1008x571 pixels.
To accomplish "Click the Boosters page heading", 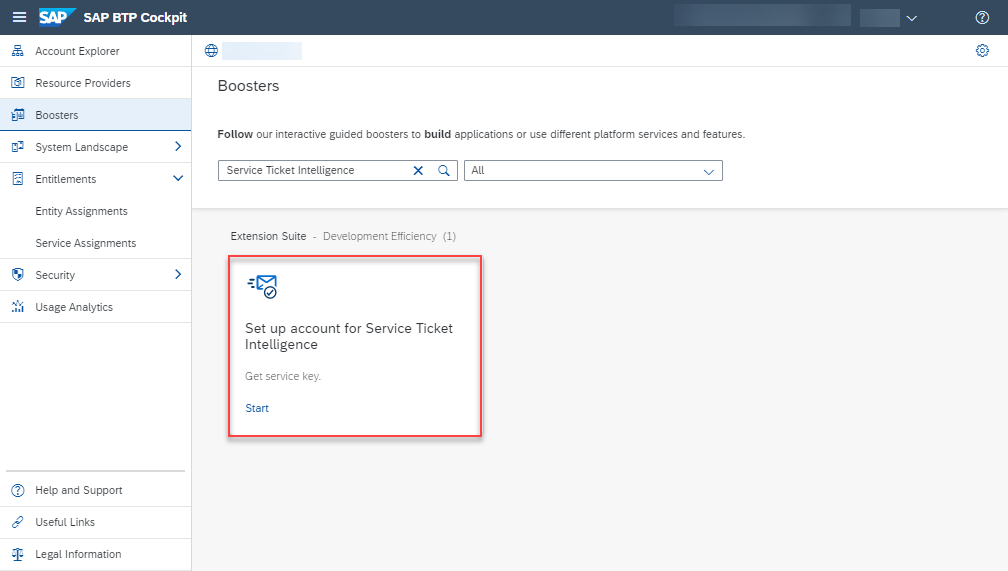I will tap(248, 86).
